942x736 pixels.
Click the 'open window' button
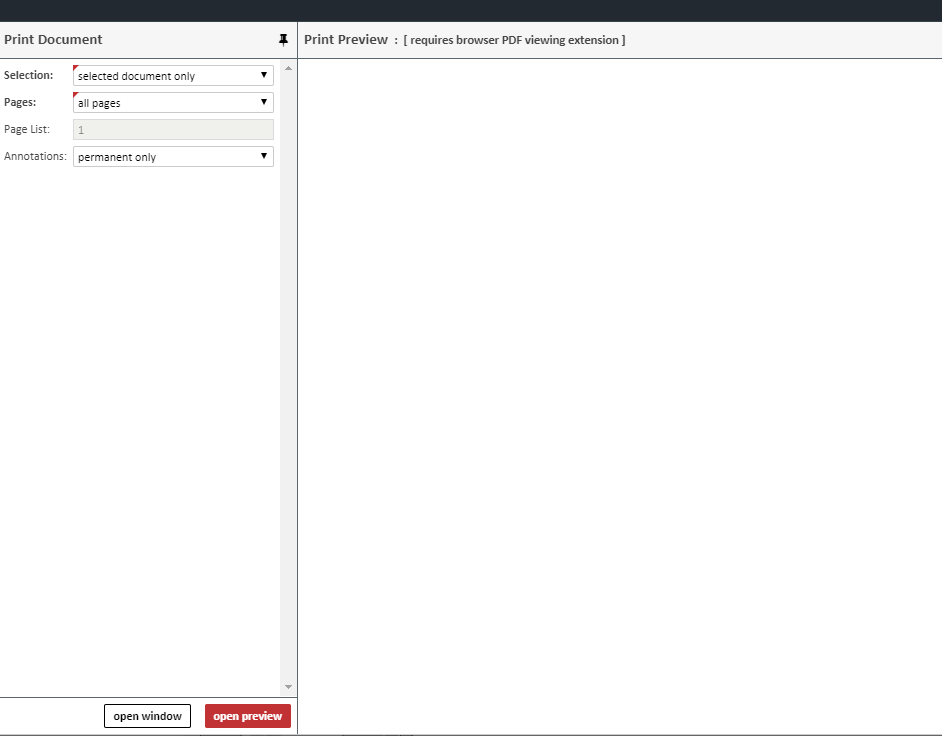147,715
